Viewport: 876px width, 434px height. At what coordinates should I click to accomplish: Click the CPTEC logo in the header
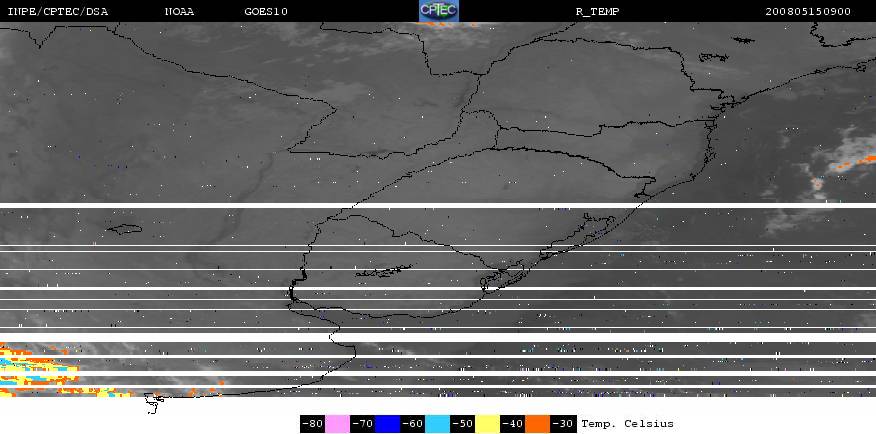439,11
